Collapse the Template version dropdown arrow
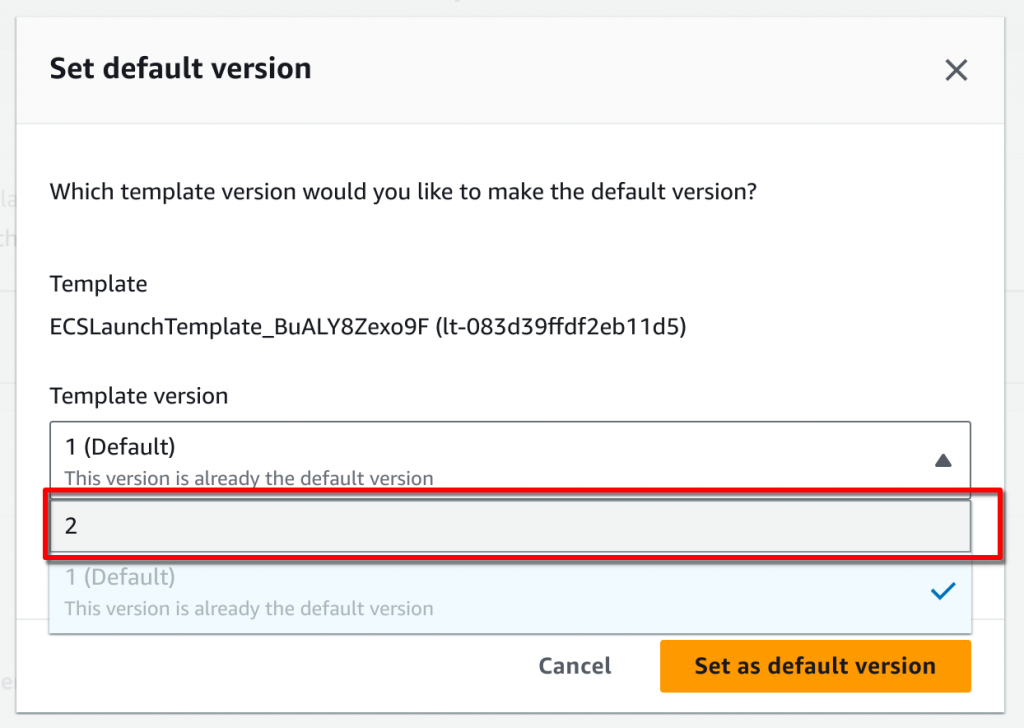Viewport: 1024px width, 728px height. pos(942,460)
